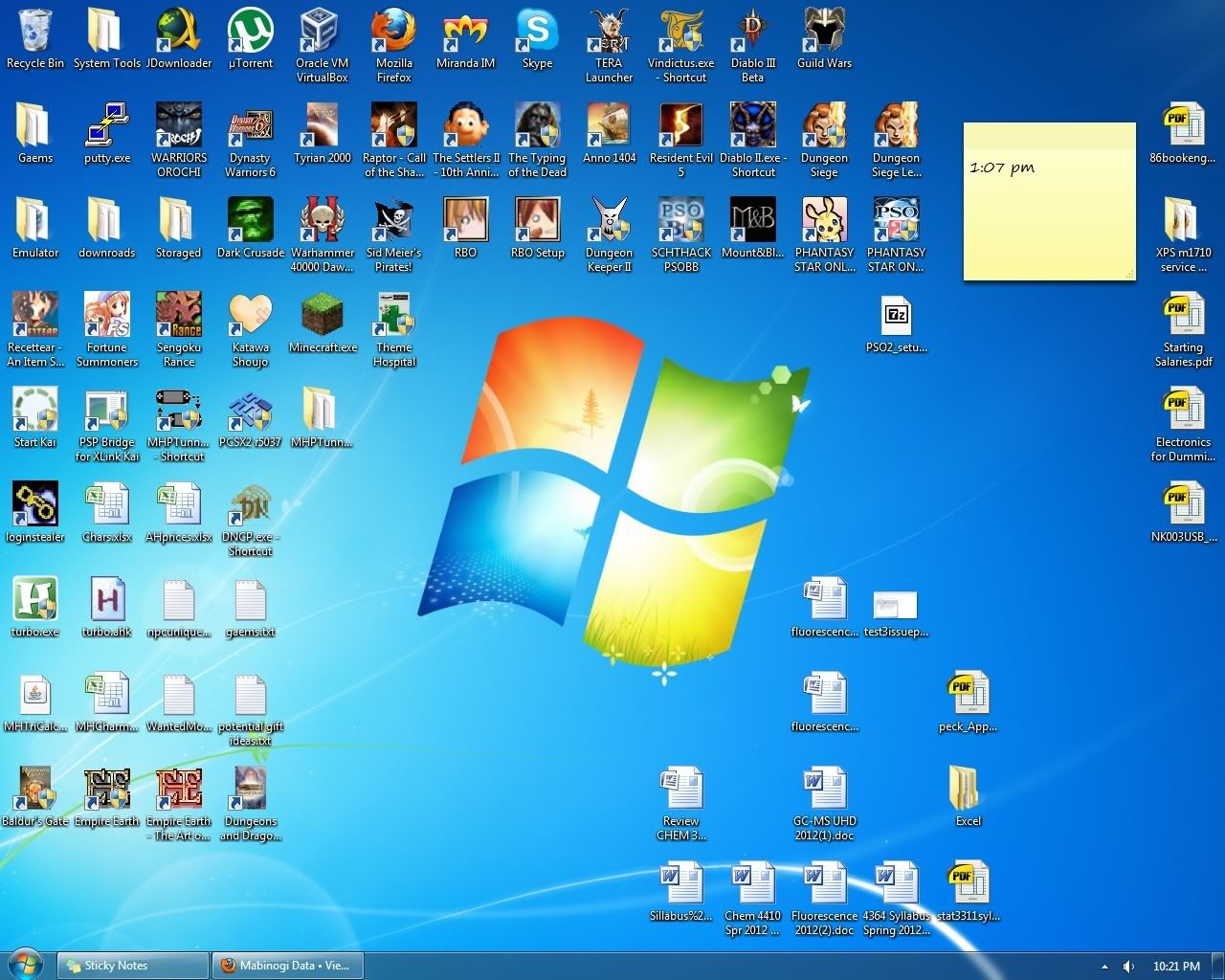Click the Dark Crusade icon
1225x980 pixels.
point(251,220)
